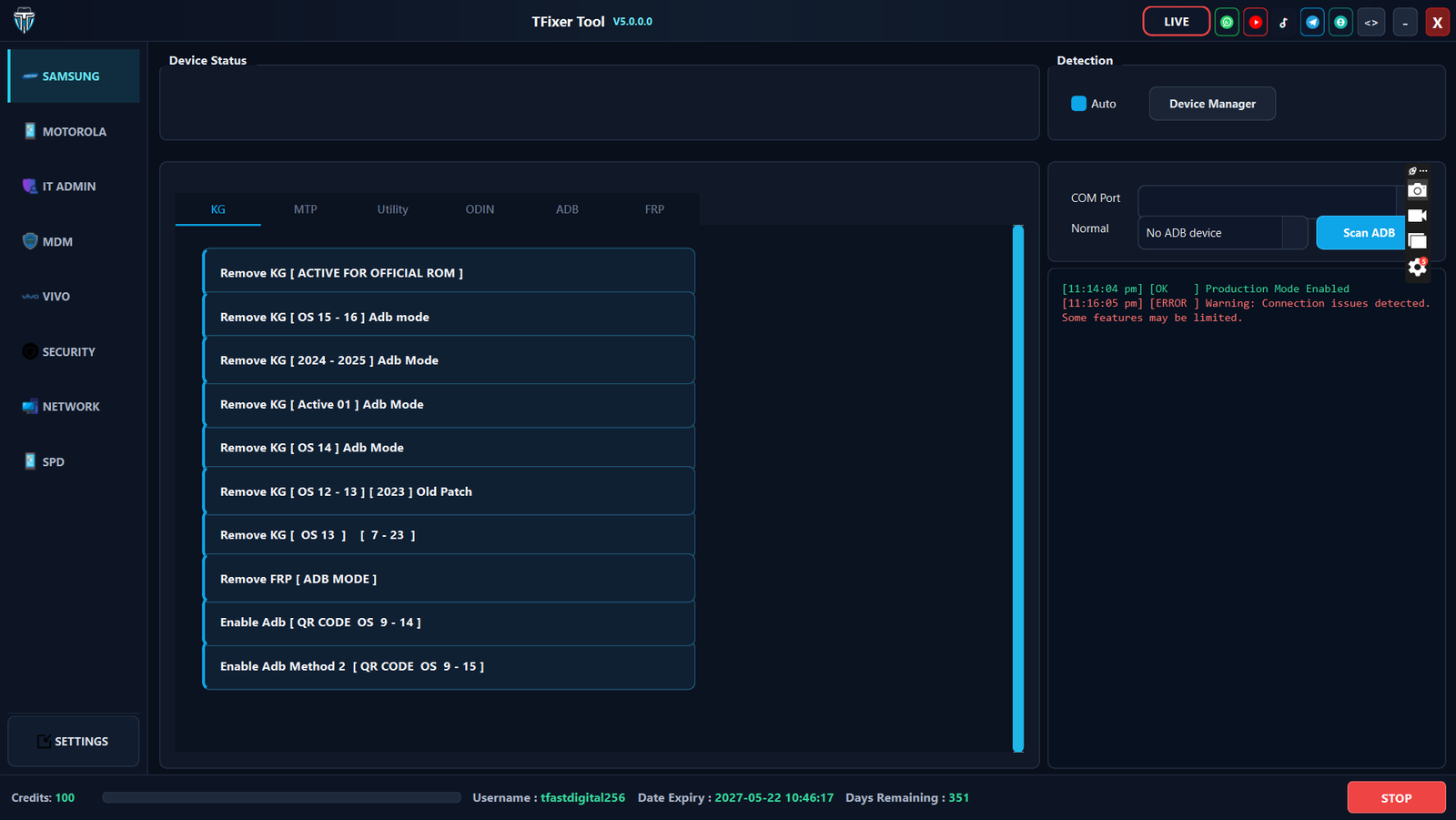
Task: Run Remove KG OS 14 Adb Mode
Action: point(449,448)
